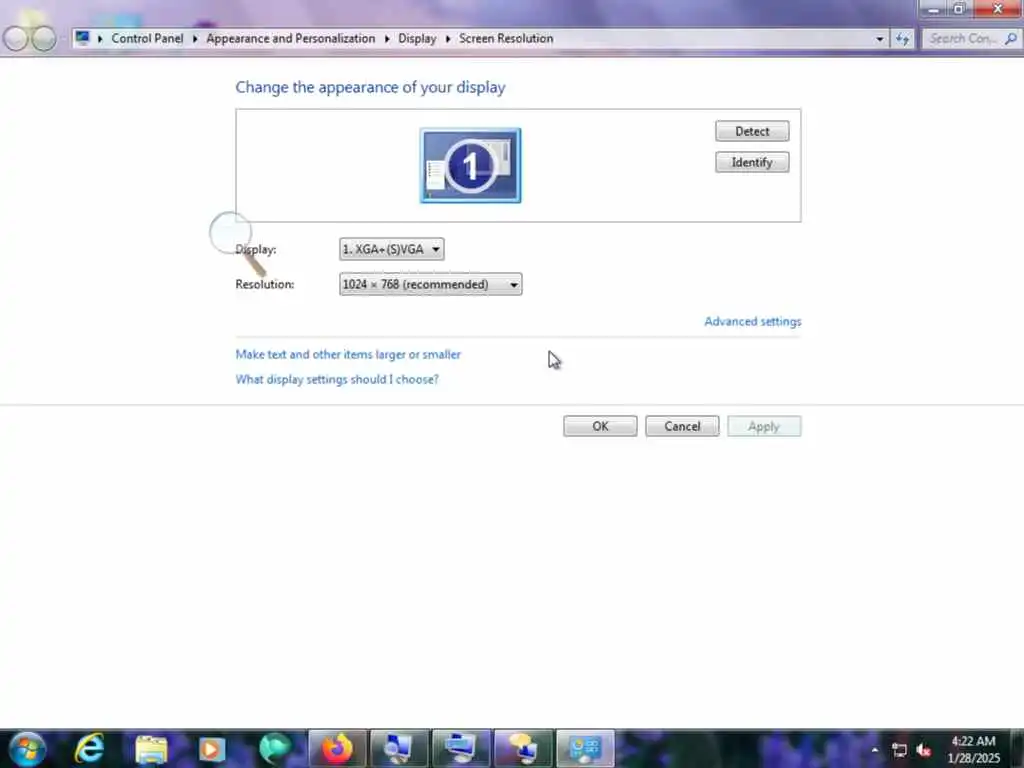Click the muted volume tray icon

923,750
